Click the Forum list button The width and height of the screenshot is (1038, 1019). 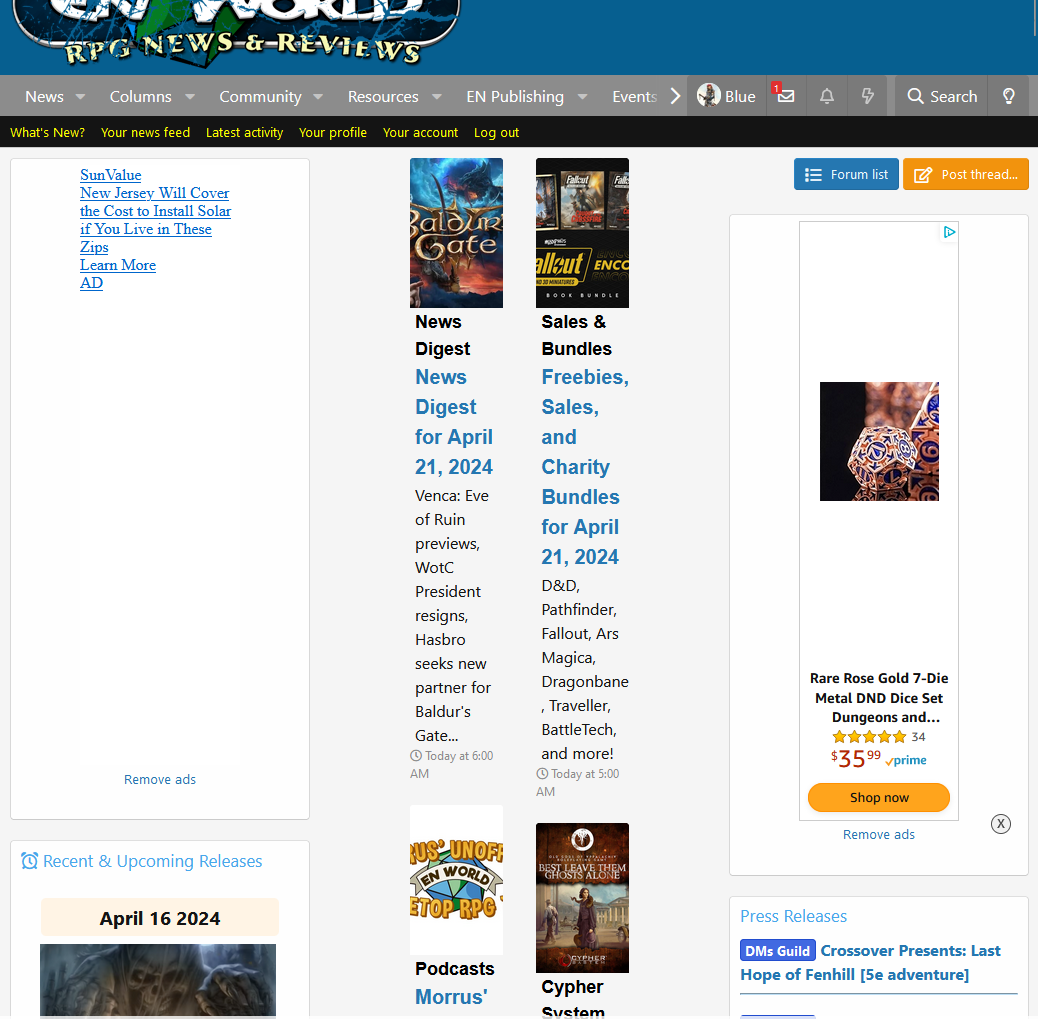(x=846, y=174)
